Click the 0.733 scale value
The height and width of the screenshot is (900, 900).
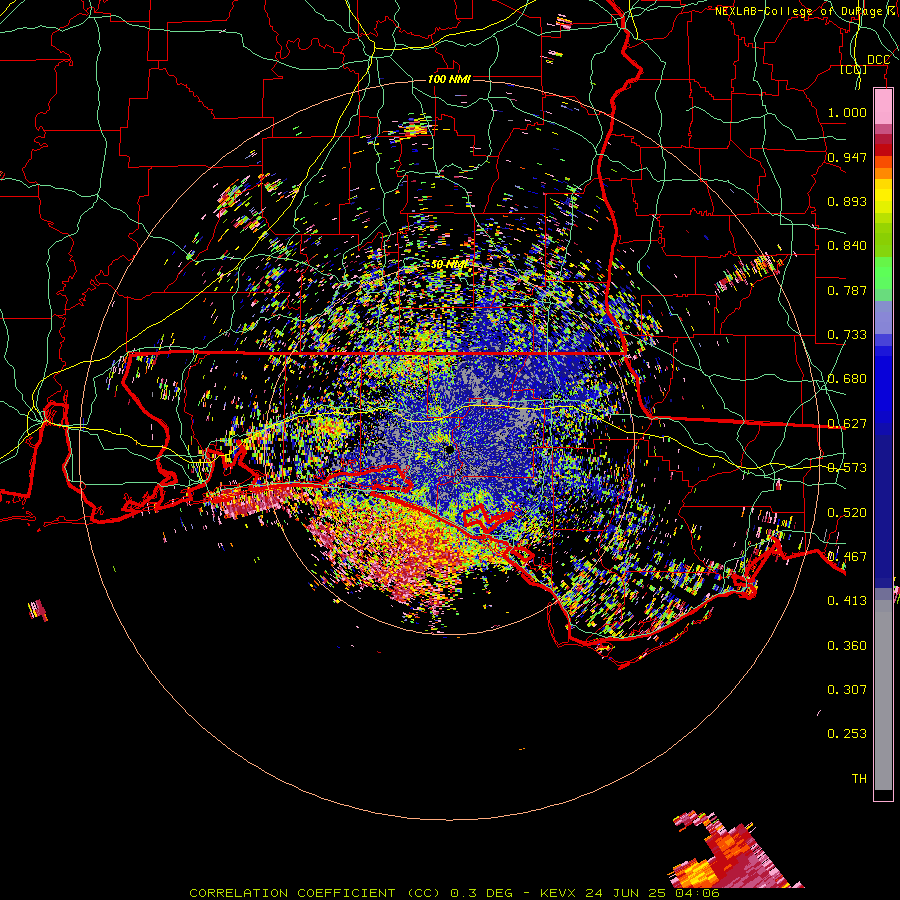click(x=847, y=335)
